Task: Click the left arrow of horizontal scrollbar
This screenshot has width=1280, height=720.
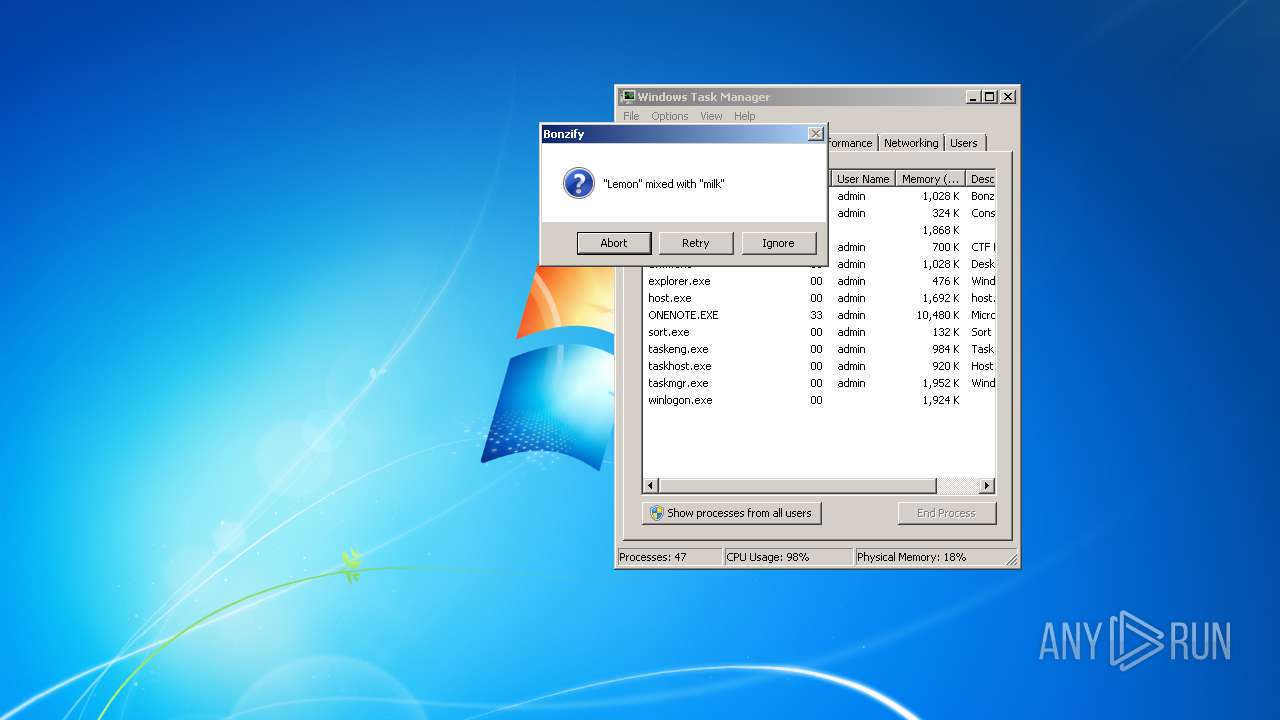Action: [651, 486]
